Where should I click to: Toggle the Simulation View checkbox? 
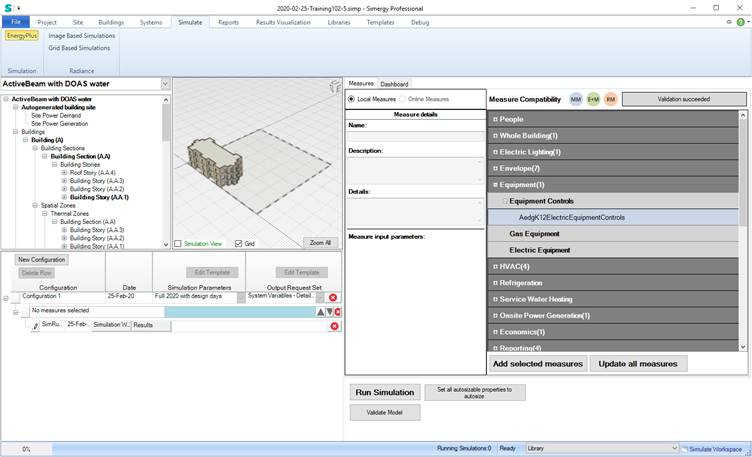point(178,244)
